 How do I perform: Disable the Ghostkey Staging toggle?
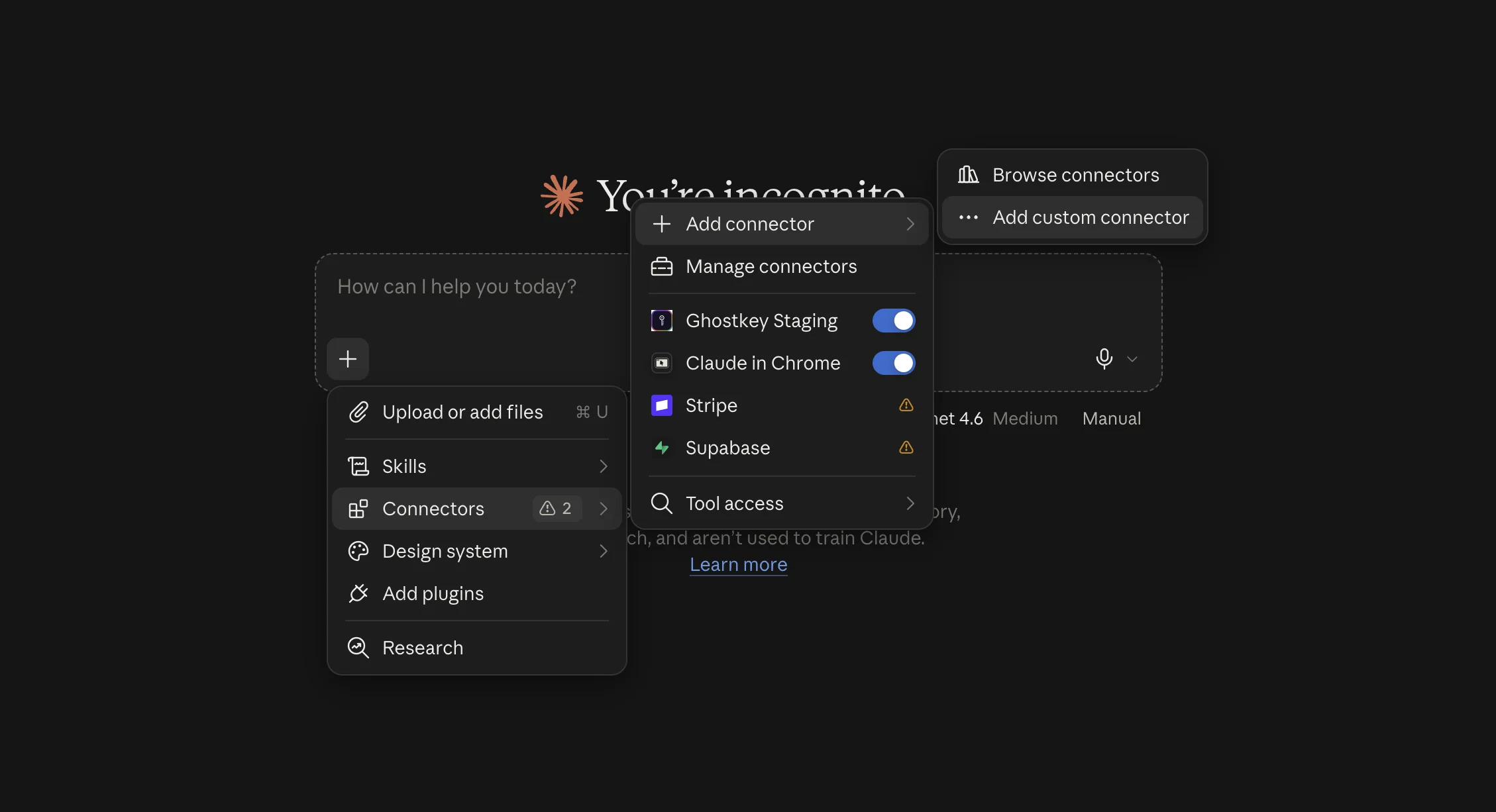click(x=894, y=321)
